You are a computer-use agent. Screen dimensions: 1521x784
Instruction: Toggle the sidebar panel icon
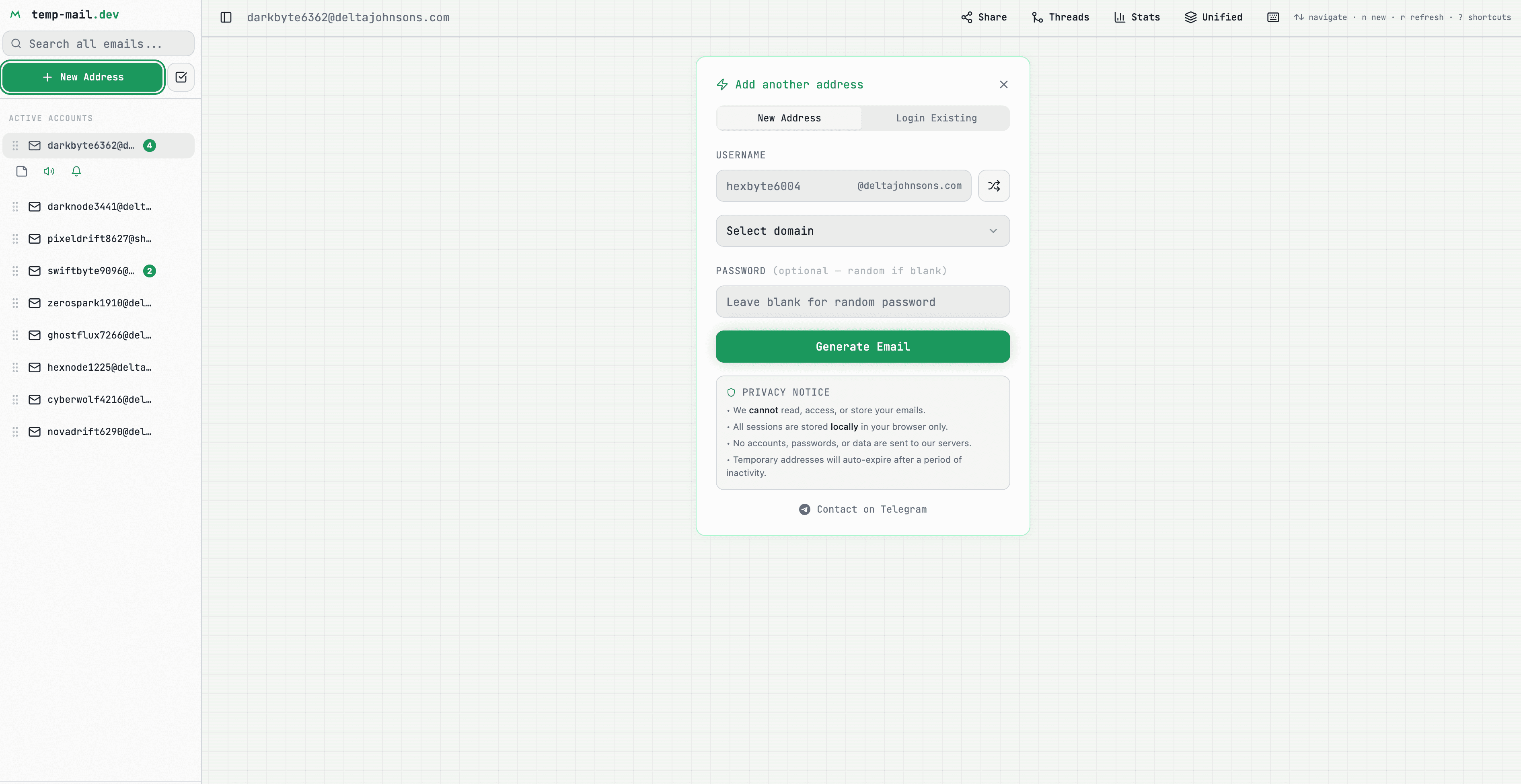click(226, 17)
